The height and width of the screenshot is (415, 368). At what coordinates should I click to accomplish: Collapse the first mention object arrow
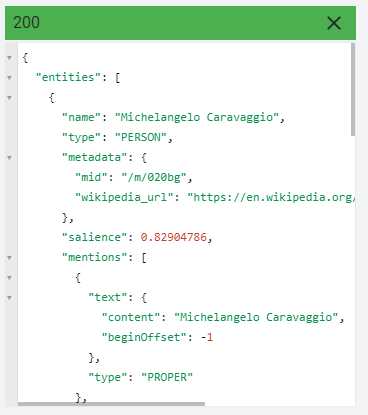(x=9, y=278)
